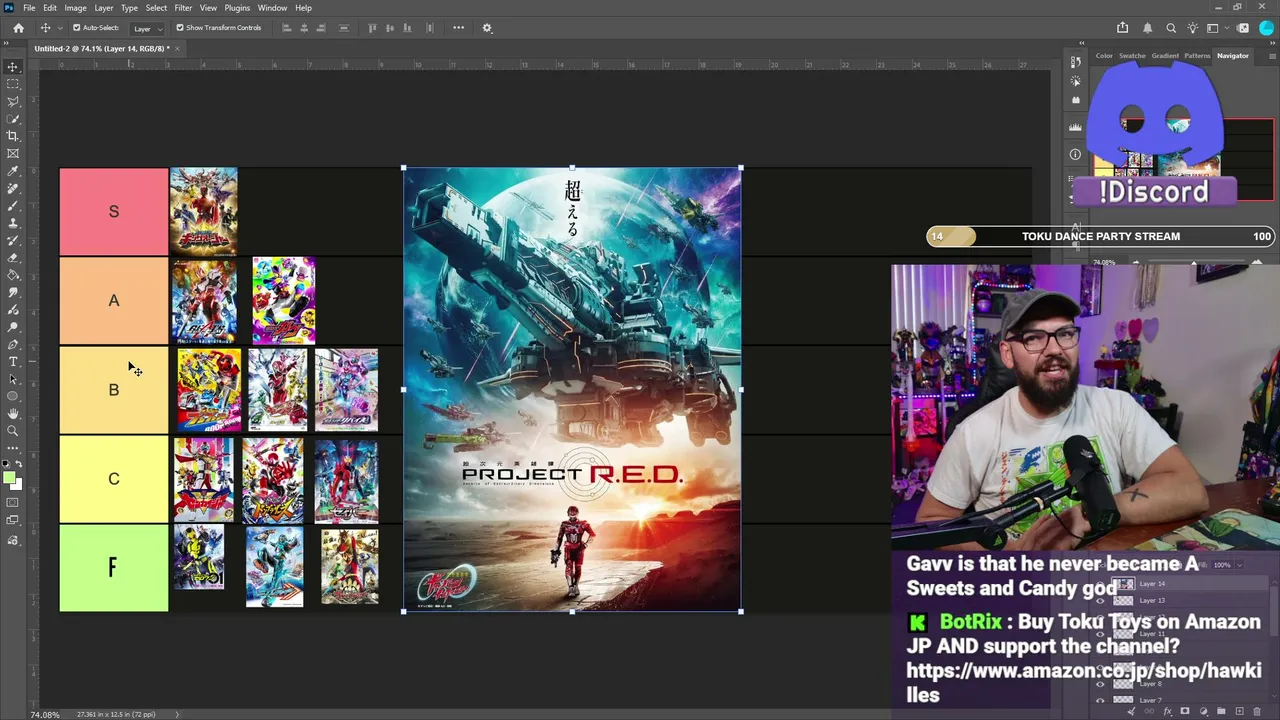Click the poster in the S tier row
1280x720 pixels.
[204, 211]
